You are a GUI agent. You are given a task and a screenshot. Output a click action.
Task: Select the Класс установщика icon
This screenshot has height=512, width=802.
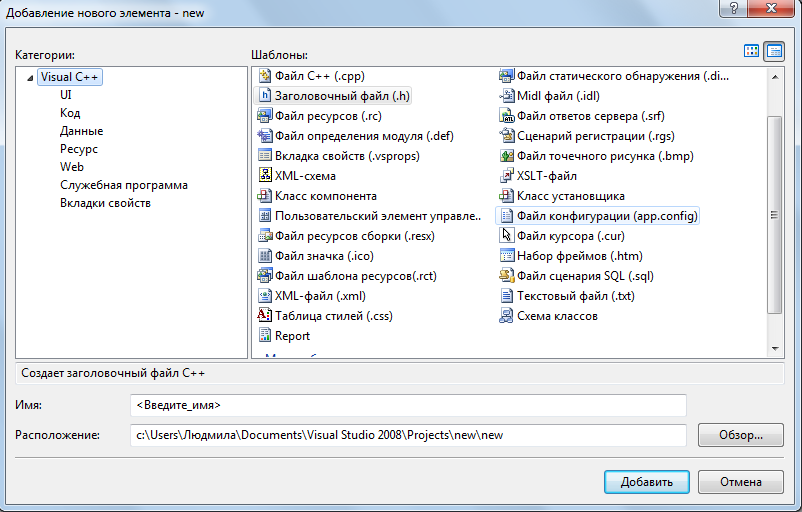click(x=506, y=196)
